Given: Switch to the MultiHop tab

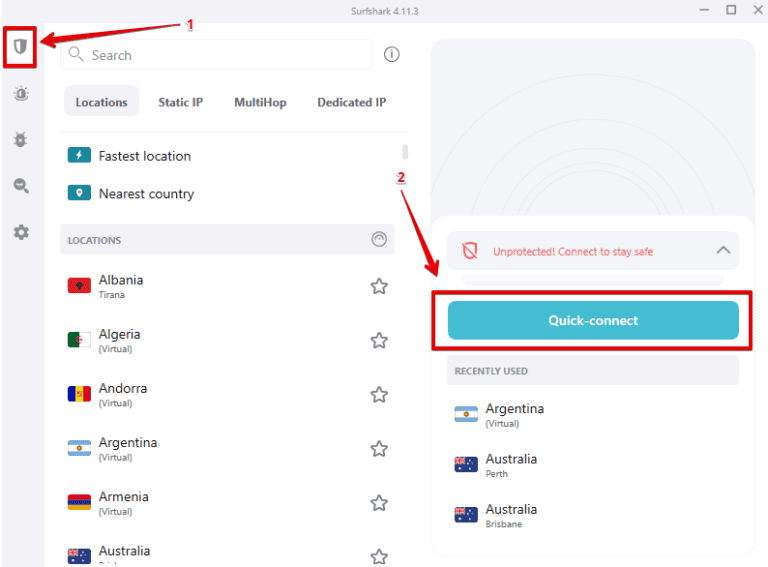Looking at the screenshot, I should [x=260, y=102].
